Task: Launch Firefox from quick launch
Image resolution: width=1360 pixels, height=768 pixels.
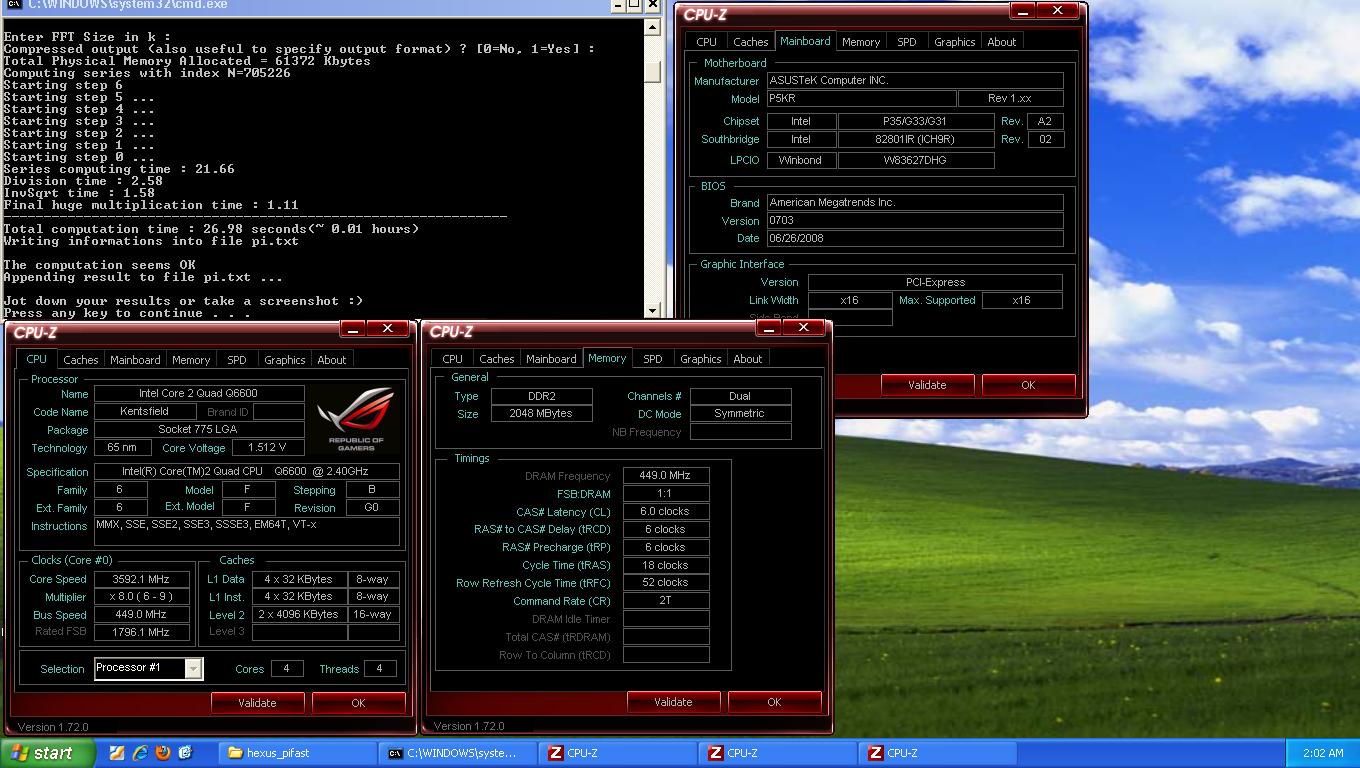Action: (163, 753)
